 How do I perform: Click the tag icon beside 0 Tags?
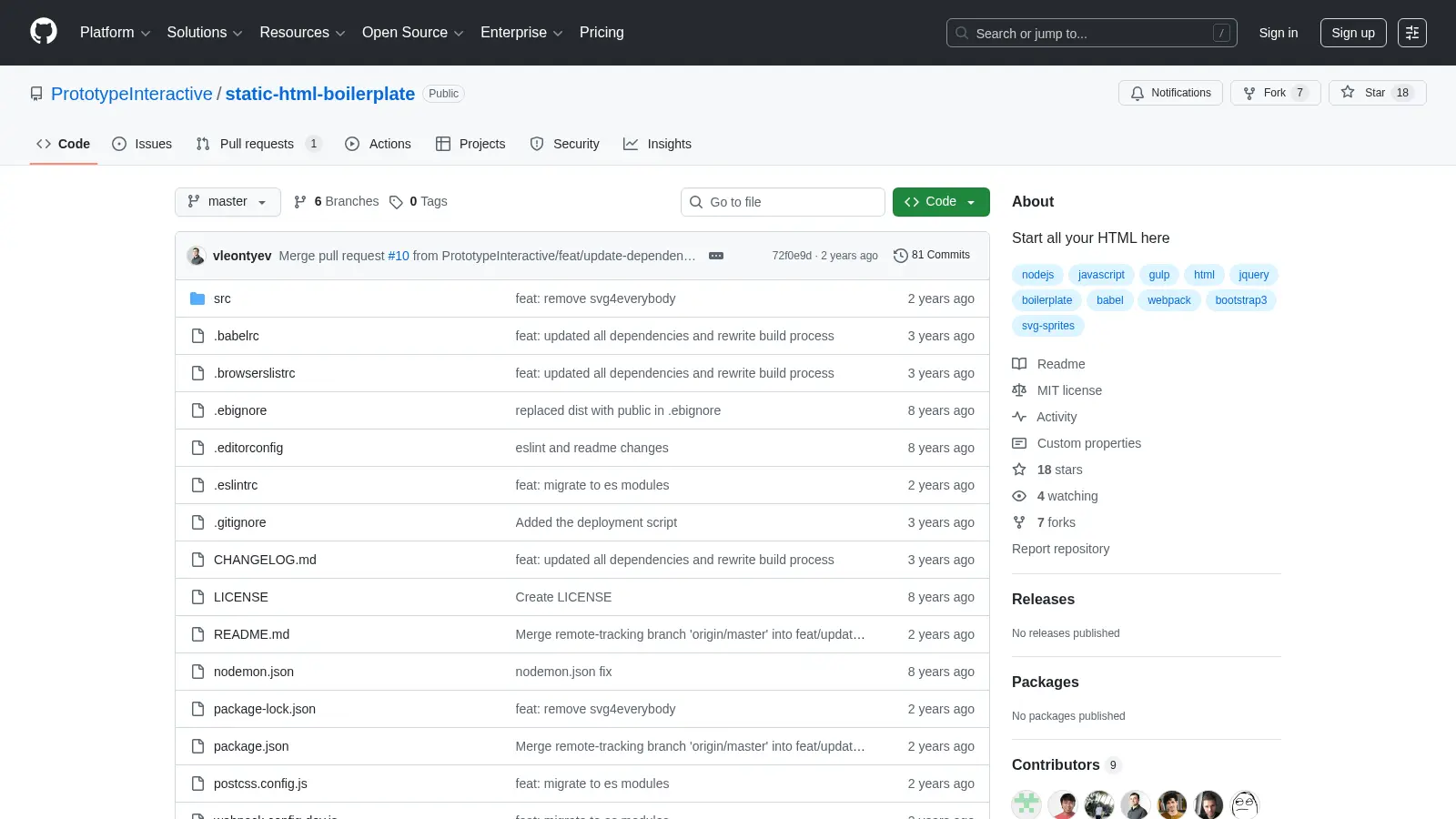tap(396, 202)
